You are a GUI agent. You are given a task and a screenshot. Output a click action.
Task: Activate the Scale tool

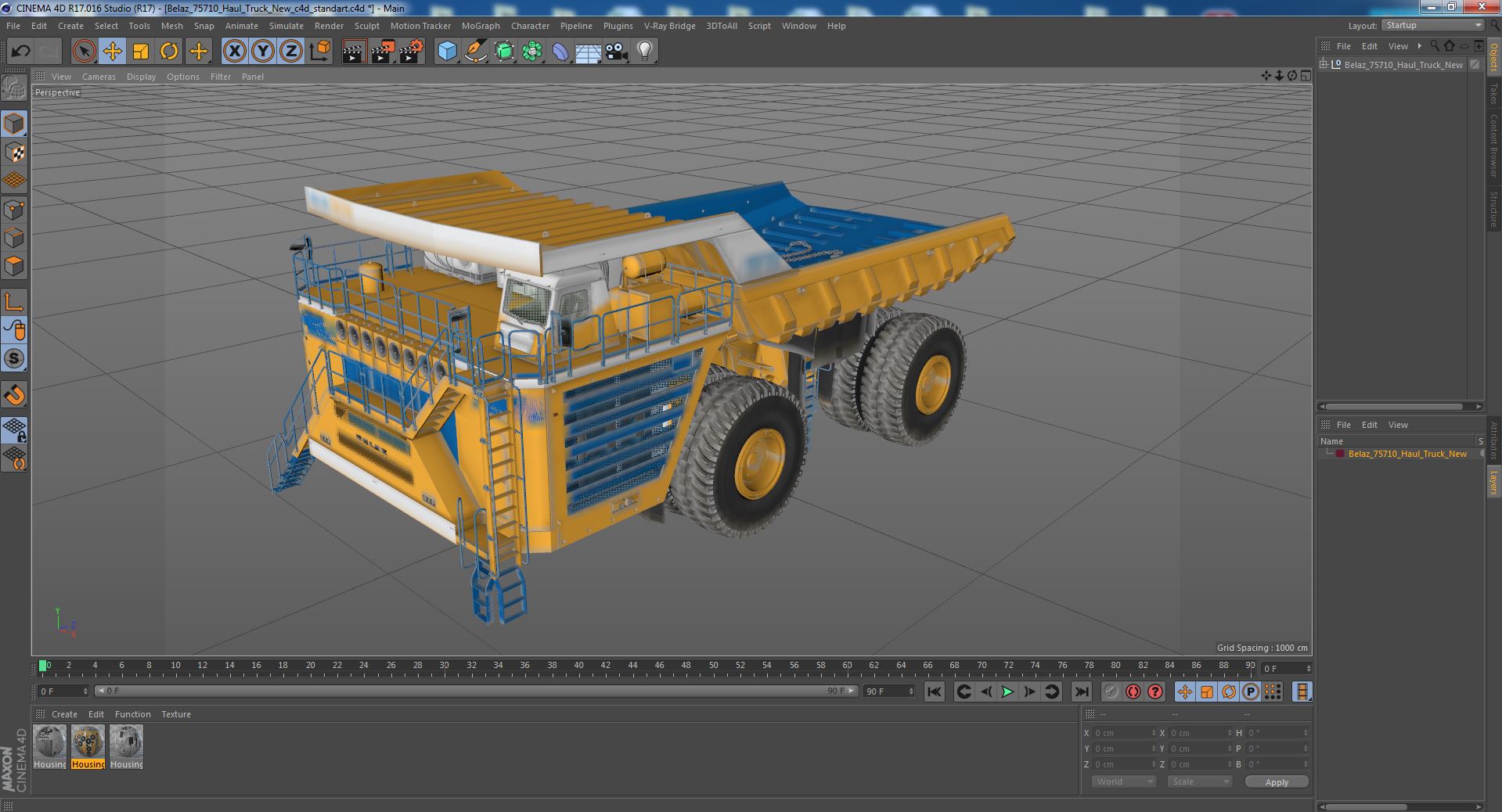coord(141,52)
